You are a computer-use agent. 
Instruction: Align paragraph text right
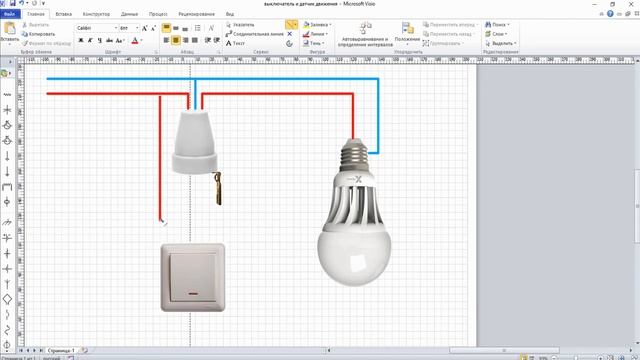186,40
